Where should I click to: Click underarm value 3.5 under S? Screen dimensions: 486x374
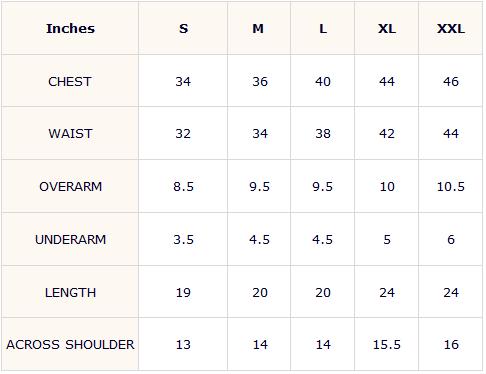click(x=183, y=239)
